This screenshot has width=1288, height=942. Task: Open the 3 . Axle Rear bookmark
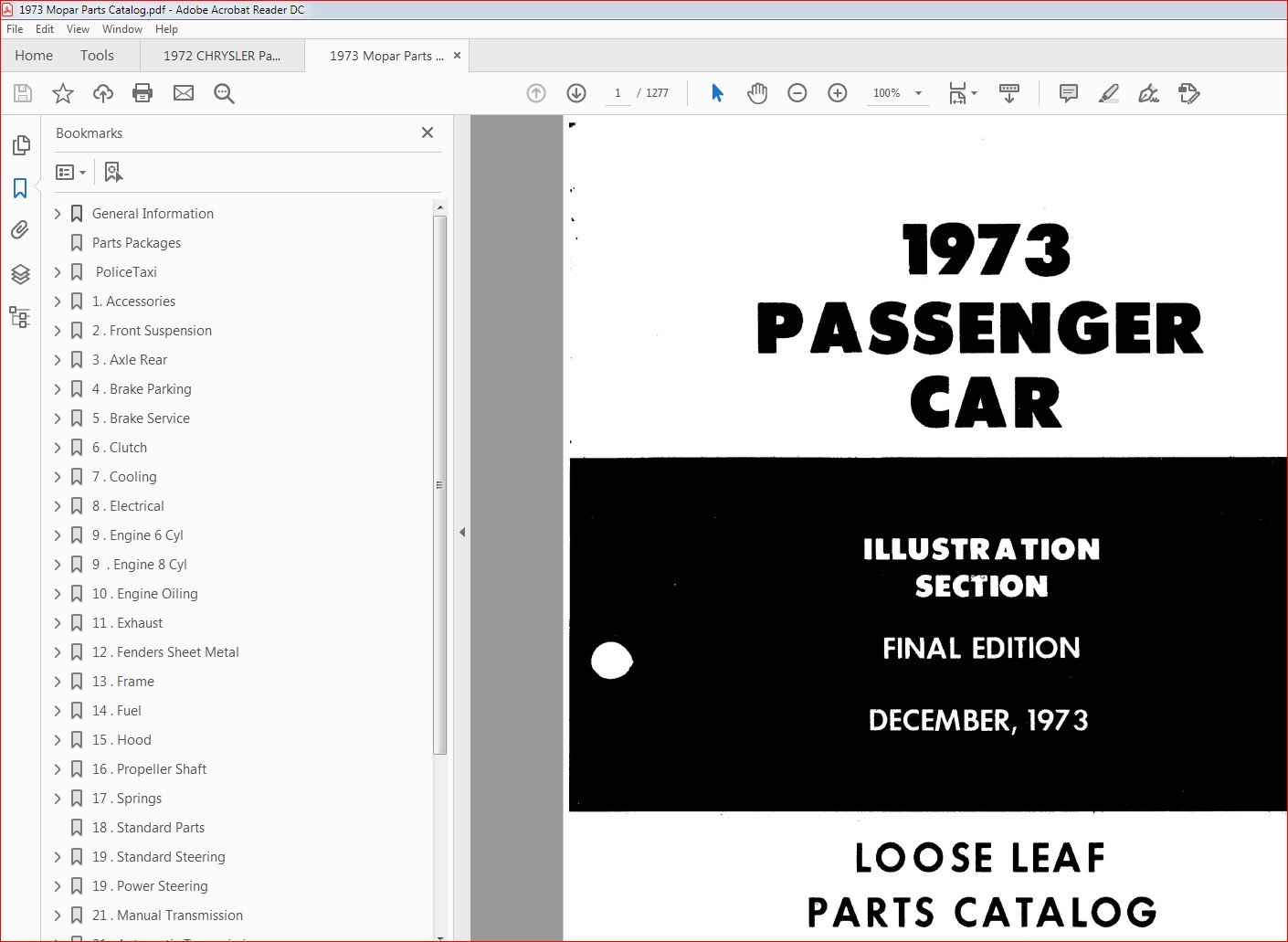pyautogui.click(x=130, y=360)
